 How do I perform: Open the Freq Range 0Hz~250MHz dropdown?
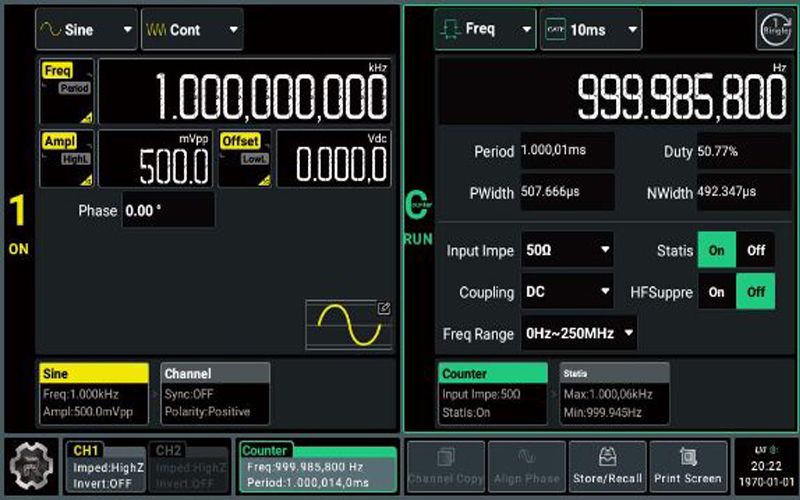(x=579, y=333)
